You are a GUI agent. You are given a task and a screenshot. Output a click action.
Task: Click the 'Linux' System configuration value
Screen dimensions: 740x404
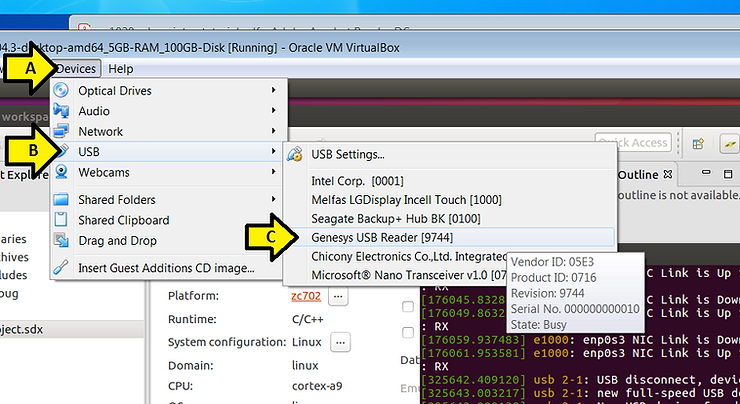pos(306,342)
